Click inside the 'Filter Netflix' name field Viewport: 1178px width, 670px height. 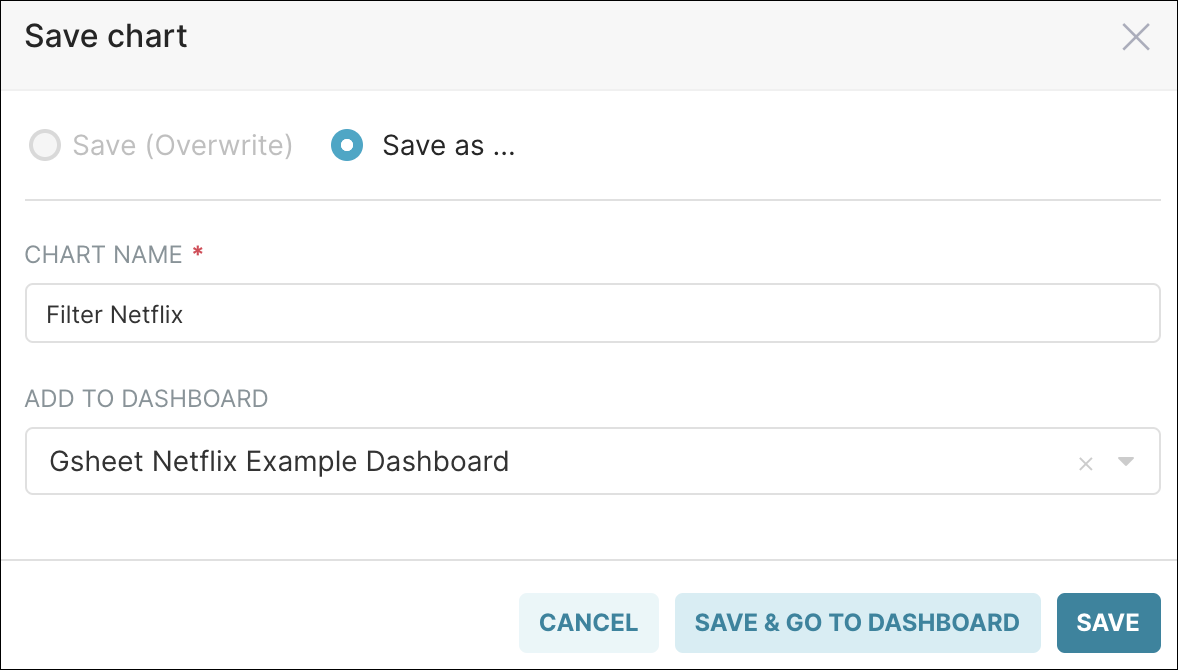(x=400, y=313)
